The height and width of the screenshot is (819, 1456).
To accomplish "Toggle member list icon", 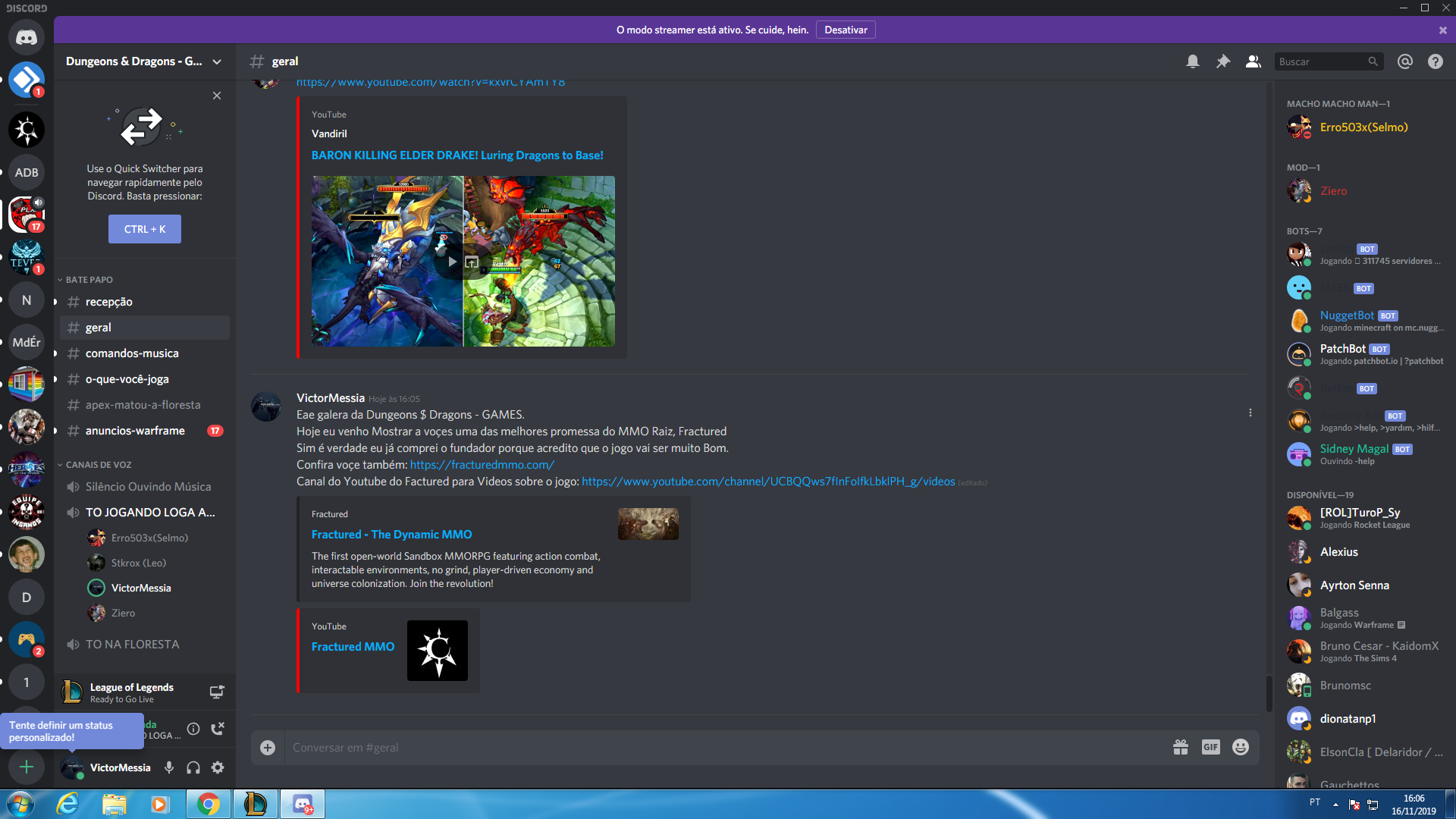I will 1254,61.
